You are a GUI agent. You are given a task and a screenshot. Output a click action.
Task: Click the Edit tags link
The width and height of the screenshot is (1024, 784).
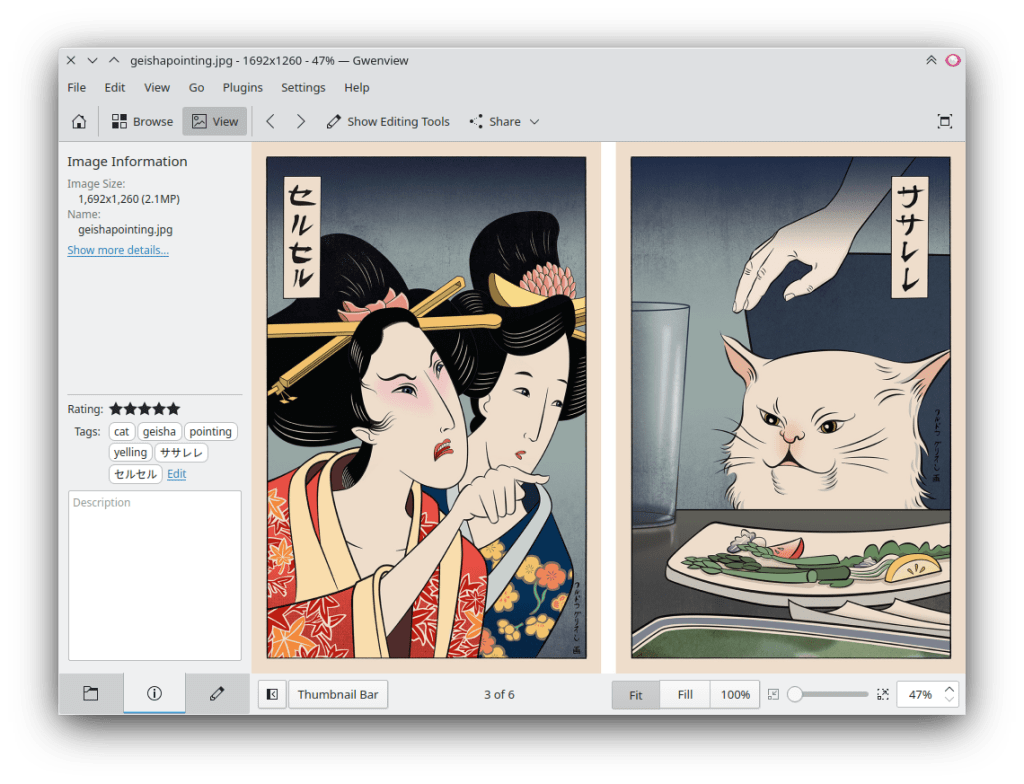click(176, 474)
